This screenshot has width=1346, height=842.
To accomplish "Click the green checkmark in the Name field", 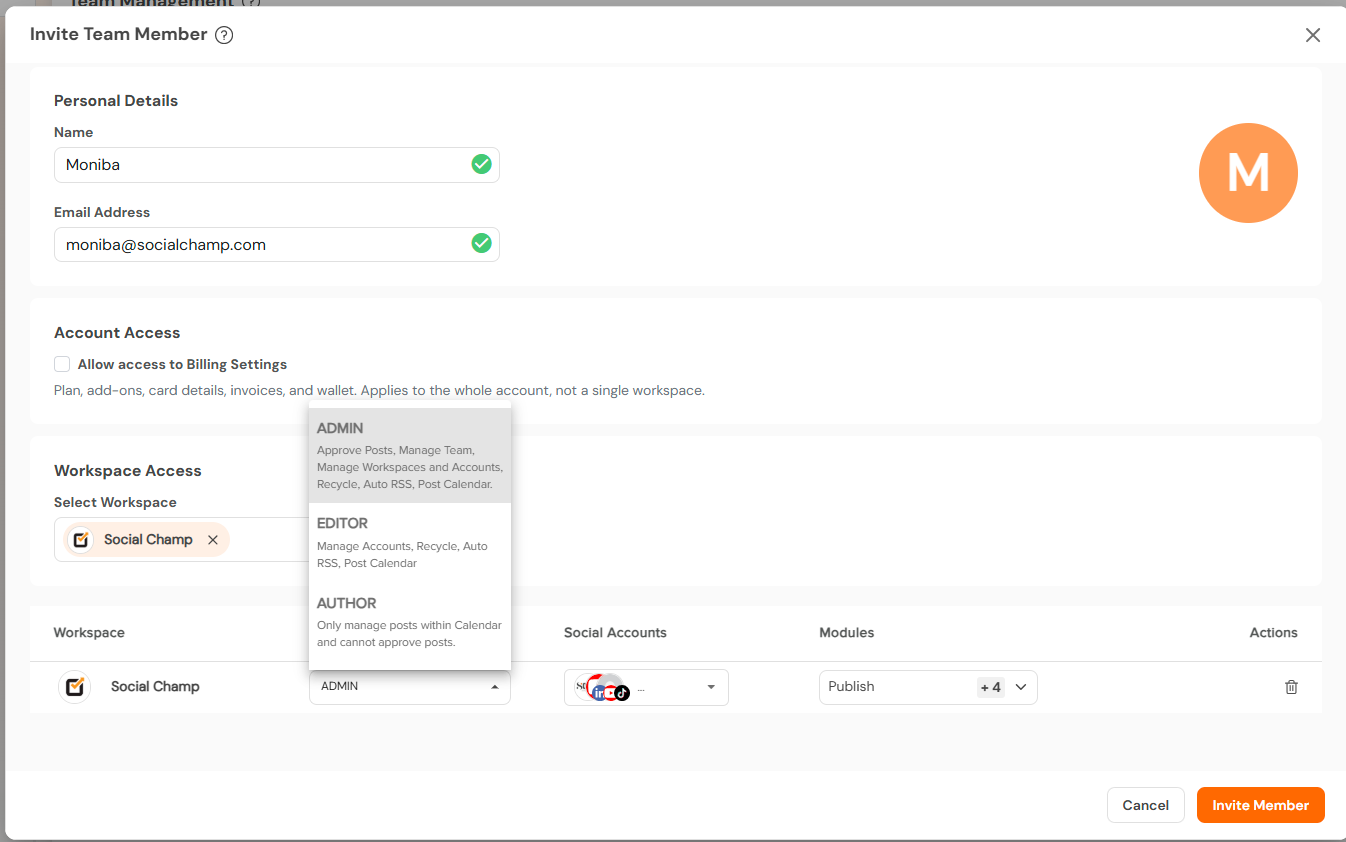I will click(x=481, y=164).
